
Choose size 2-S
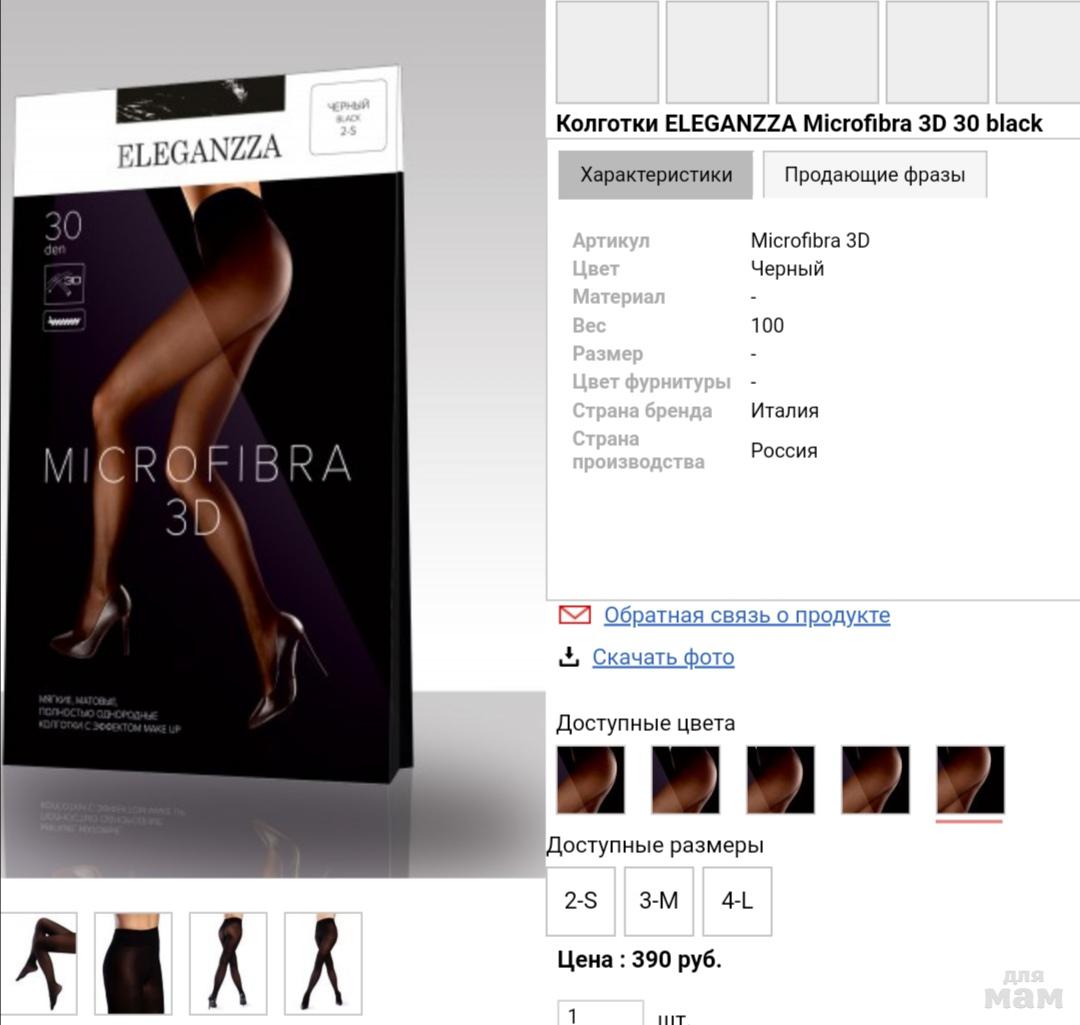[581, 901]
